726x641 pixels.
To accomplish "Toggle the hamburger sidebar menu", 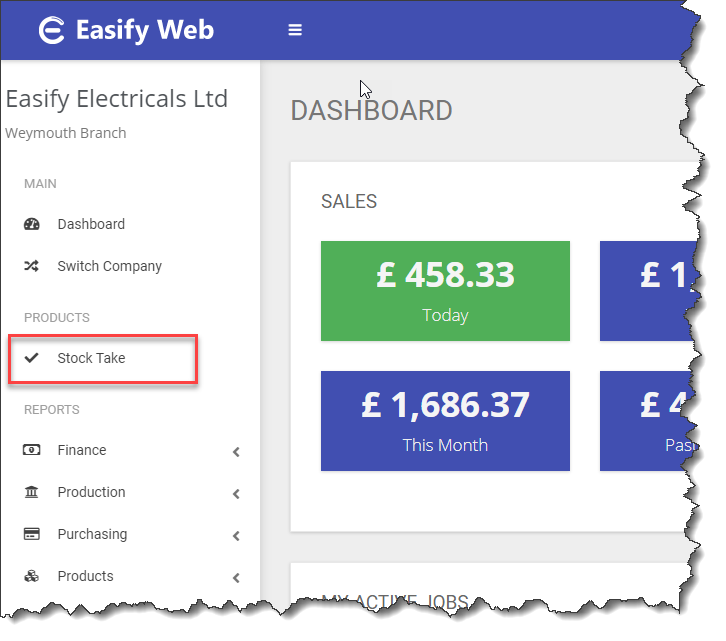I will [295, 30].
